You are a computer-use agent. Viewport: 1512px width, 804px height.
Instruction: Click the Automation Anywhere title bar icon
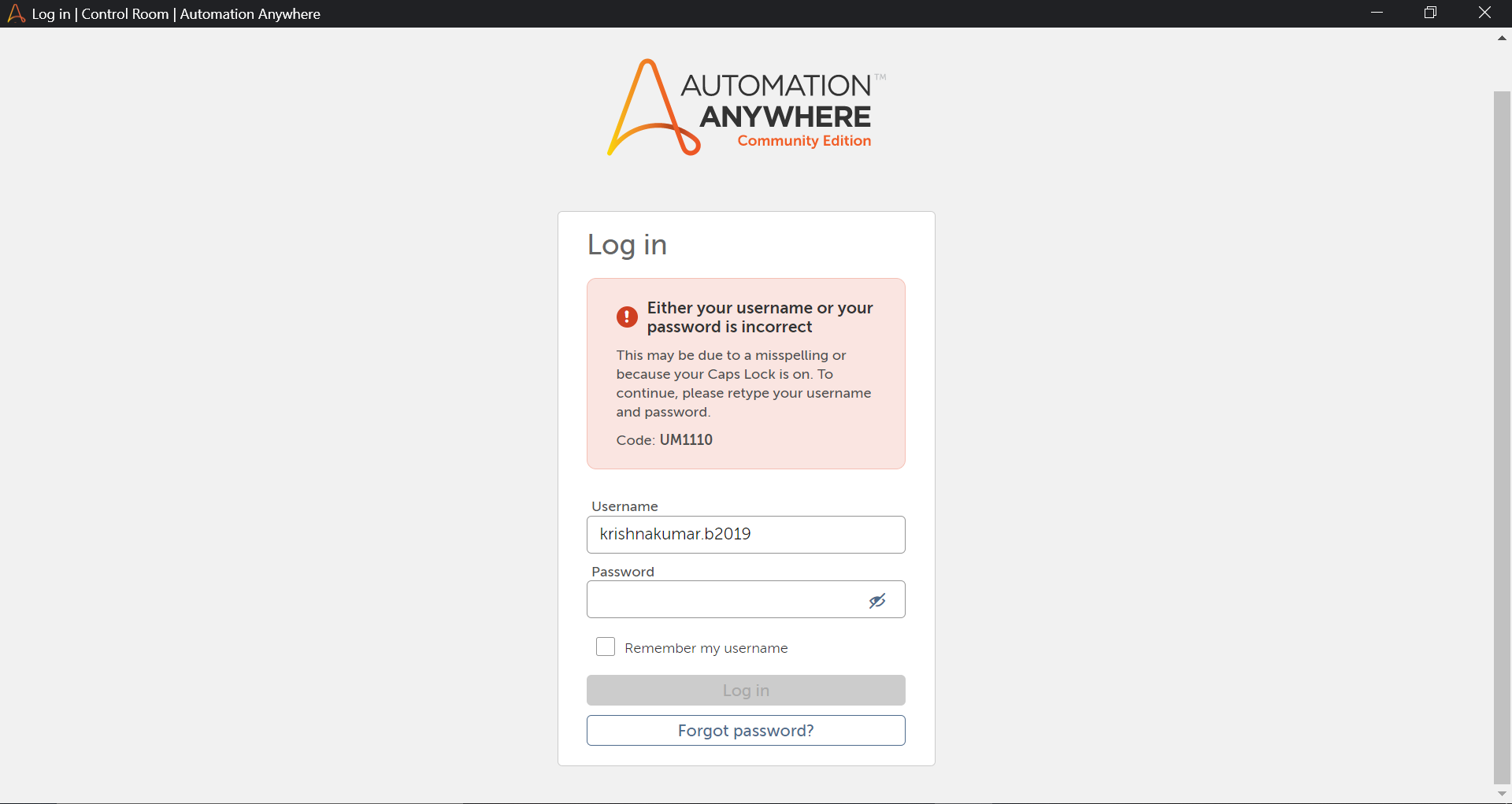coord(16,13)
